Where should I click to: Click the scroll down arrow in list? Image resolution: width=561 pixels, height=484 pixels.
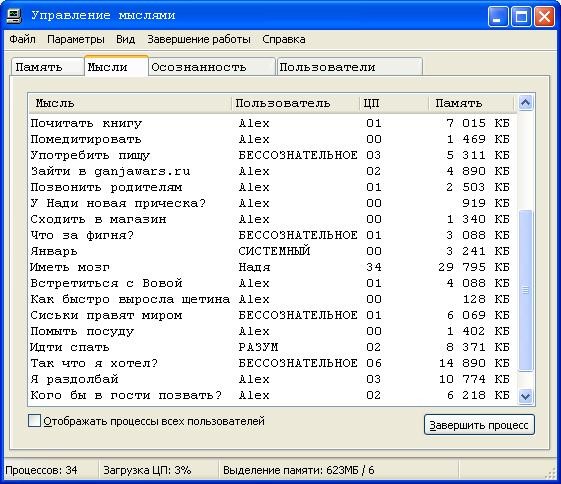[x=525, y=396]
